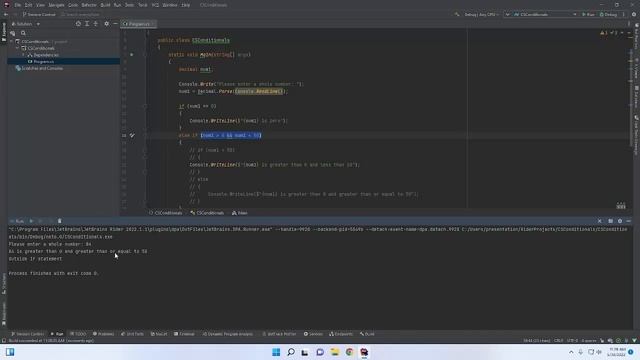640x360 pixels.
Task: Open the Help menu
Action: click(x=186, y=5)
